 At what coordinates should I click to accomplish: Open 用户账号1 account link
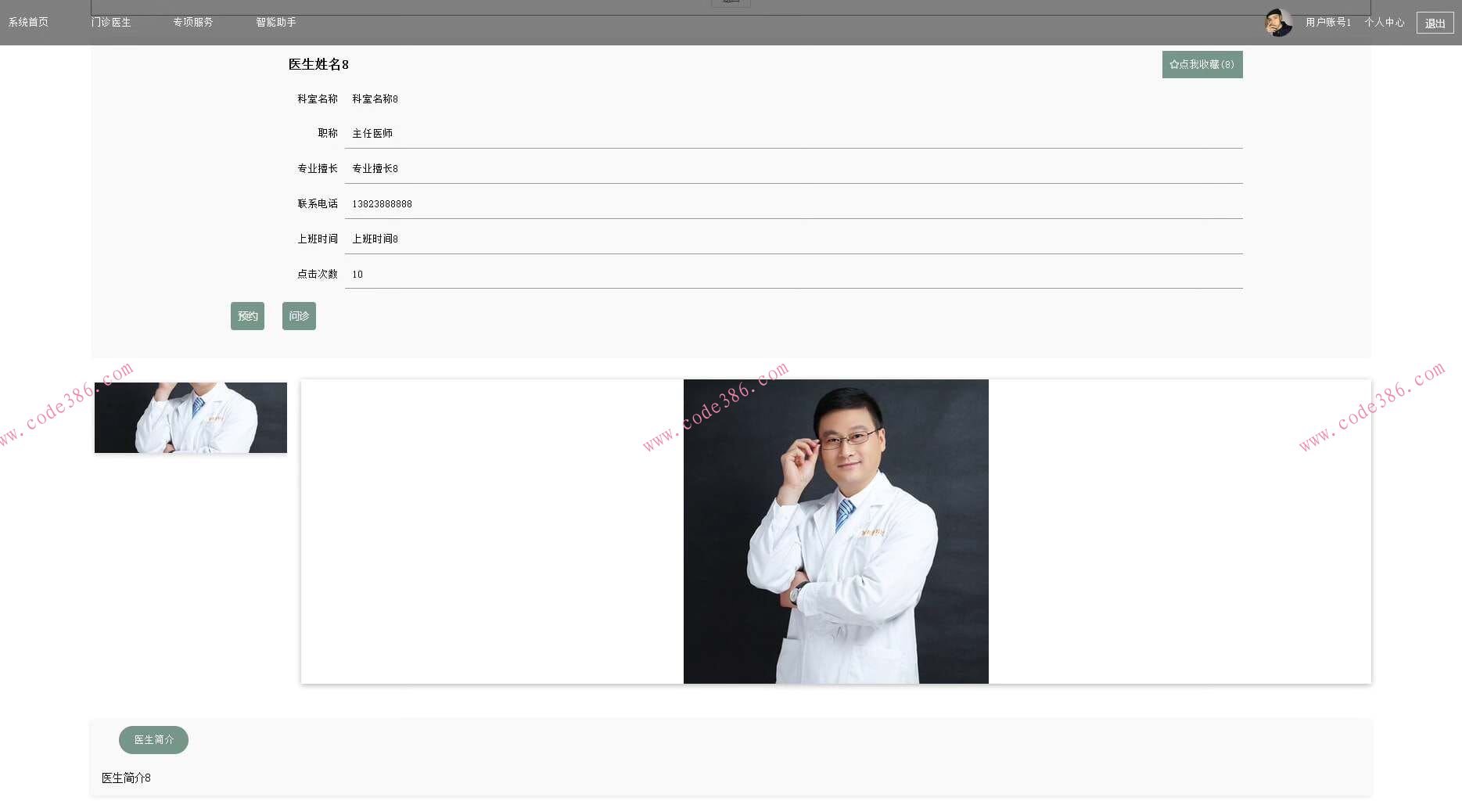tap(1328, 22)
